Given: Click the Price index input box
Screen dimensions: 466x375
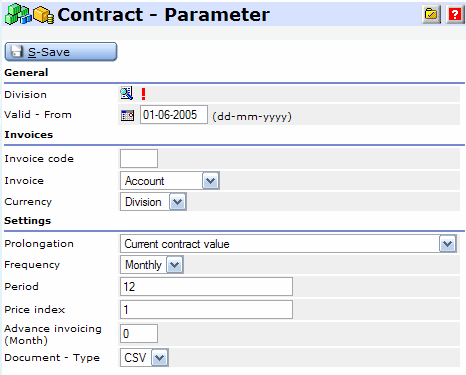Looking at the screenshot, I should point(206,309).
